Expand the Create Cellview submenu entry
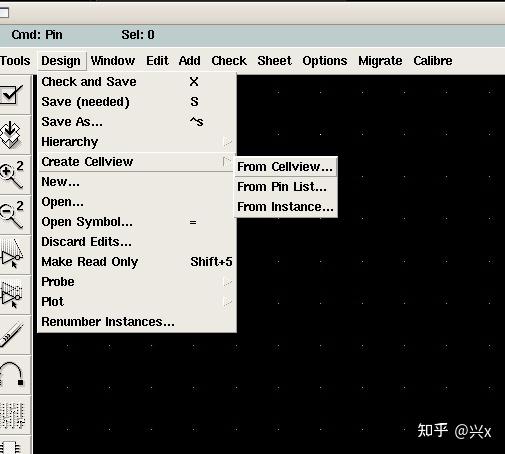Screen dimensions: 505x454 coord(136,162)
